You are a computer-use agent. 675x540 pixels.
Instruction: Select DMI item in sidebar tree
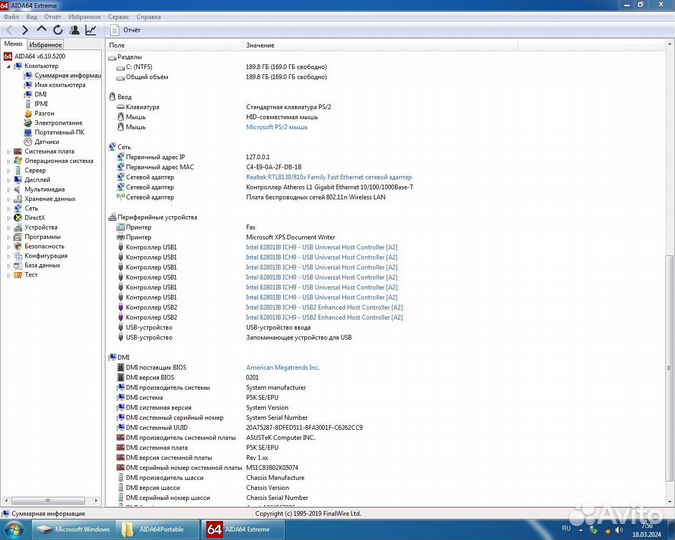click(x=40, y=94)
